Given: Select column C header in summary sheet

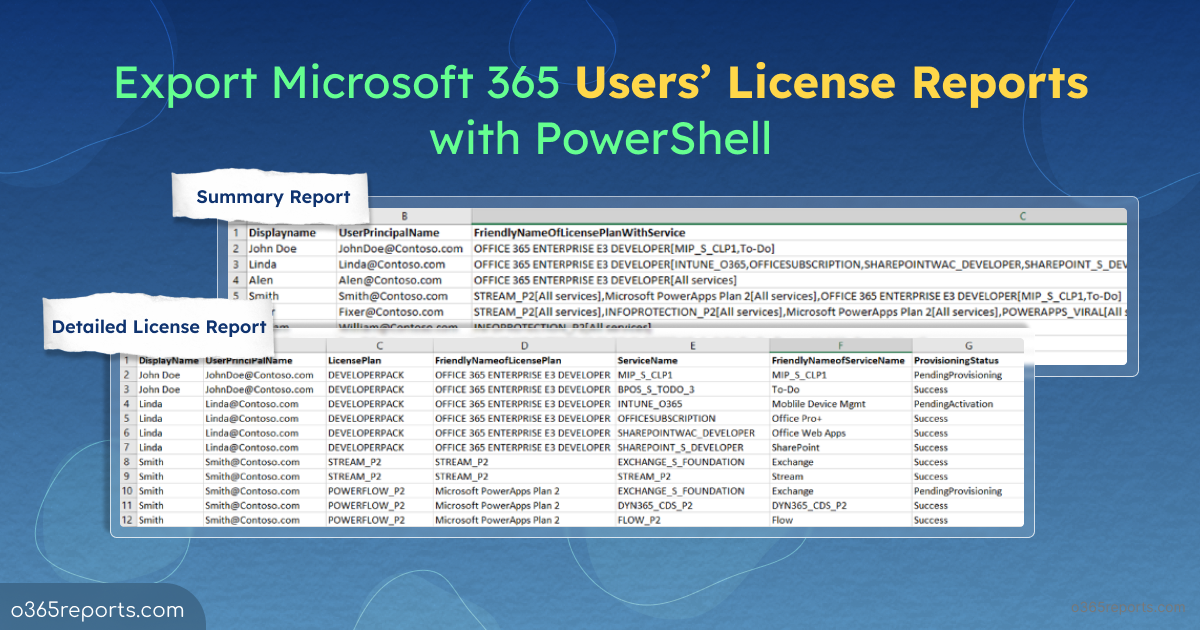Looking at the screenshot, I should tap(798, 215).
